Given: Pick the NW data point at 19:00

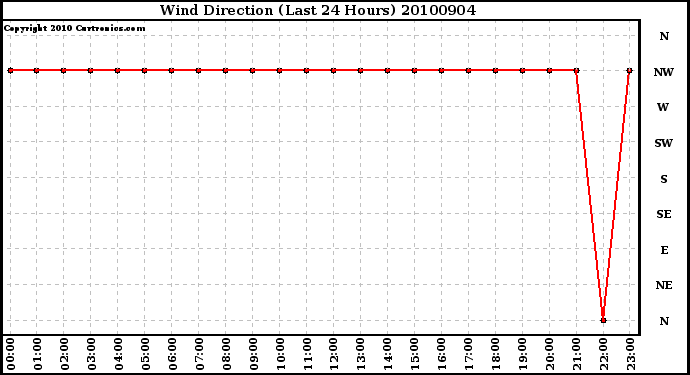Looking at the screenshot, I should coord(522,70).
